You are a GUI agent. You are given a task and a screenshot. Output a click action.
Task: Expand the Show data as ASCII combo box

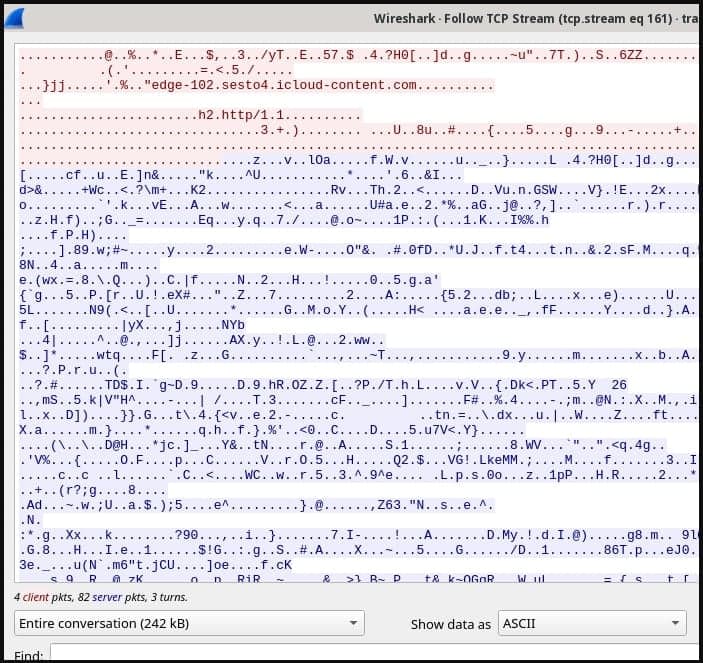tap(593, 623)
